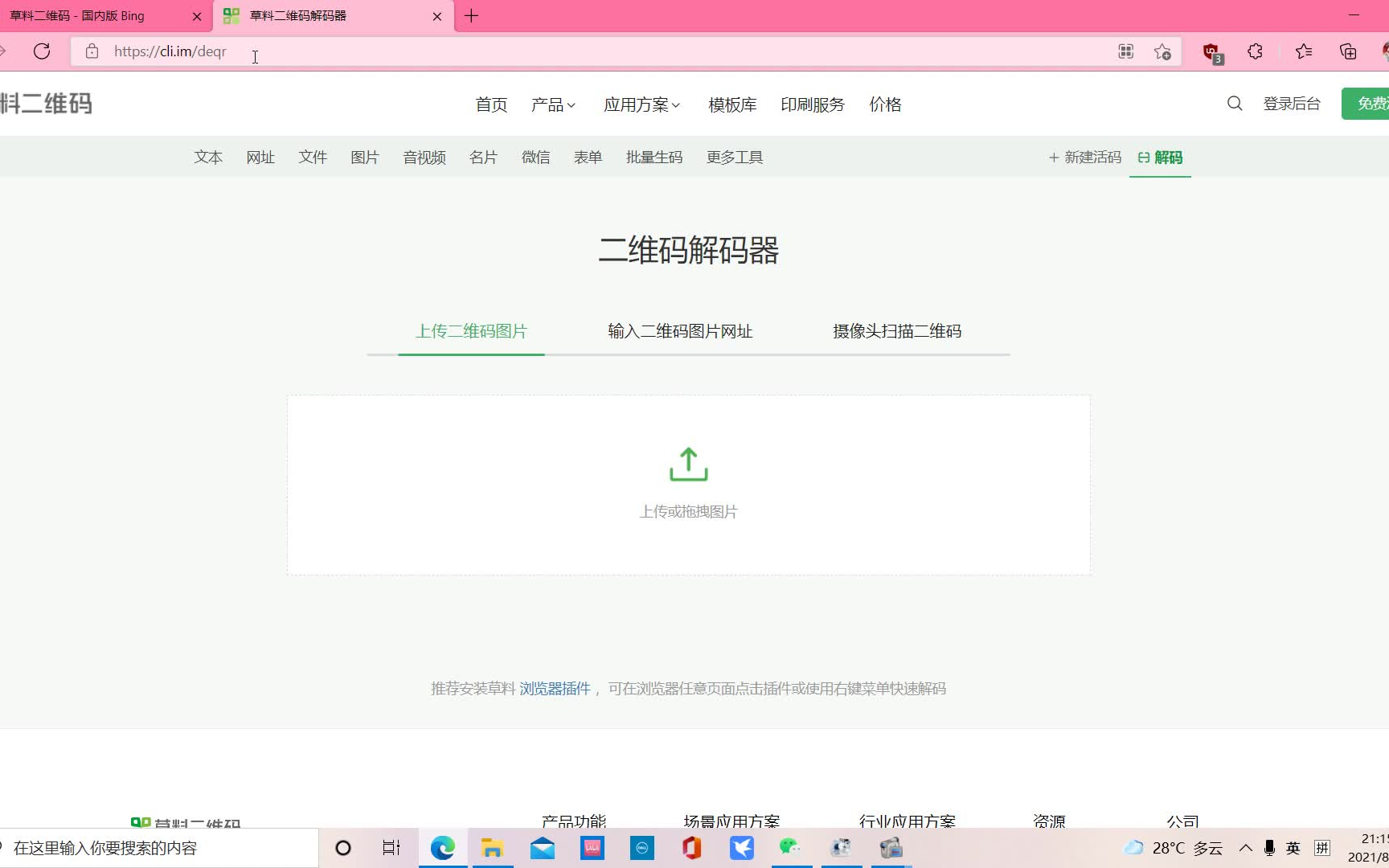Click the 登录后台 button
The image size is (1389, 868).
click(x=1292, y=104)
